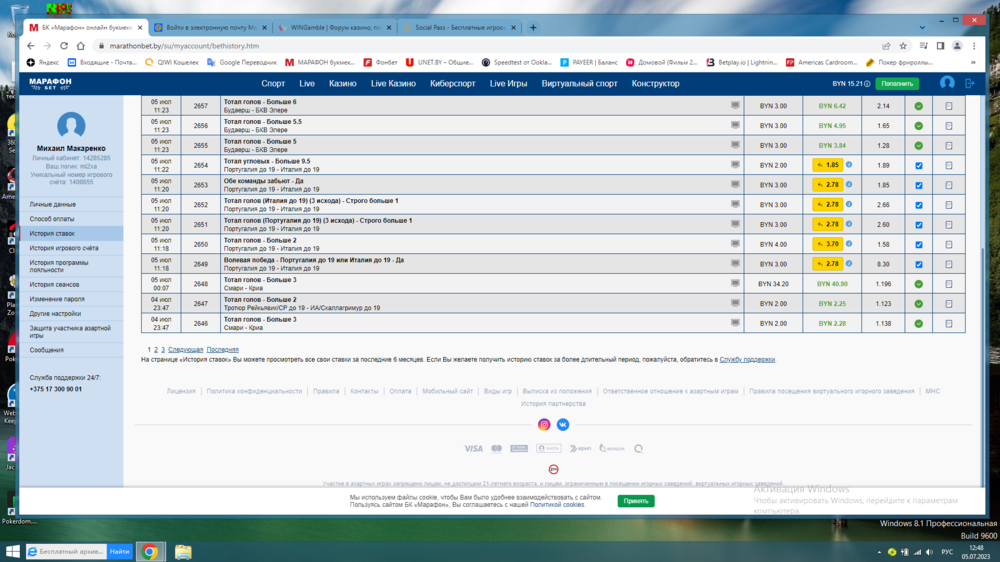1000x562 pixels.
Task: Open the VK social network icon
Action: tap(563, 425)
